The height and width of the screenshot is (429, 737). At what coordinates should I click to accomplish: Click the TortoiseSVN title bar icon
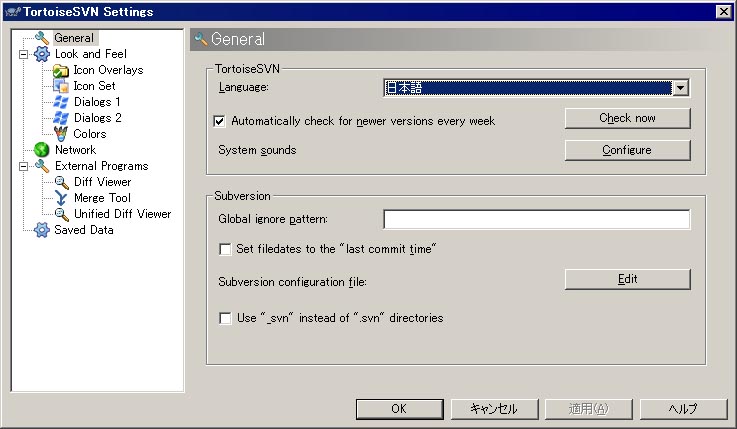point(13,12)
